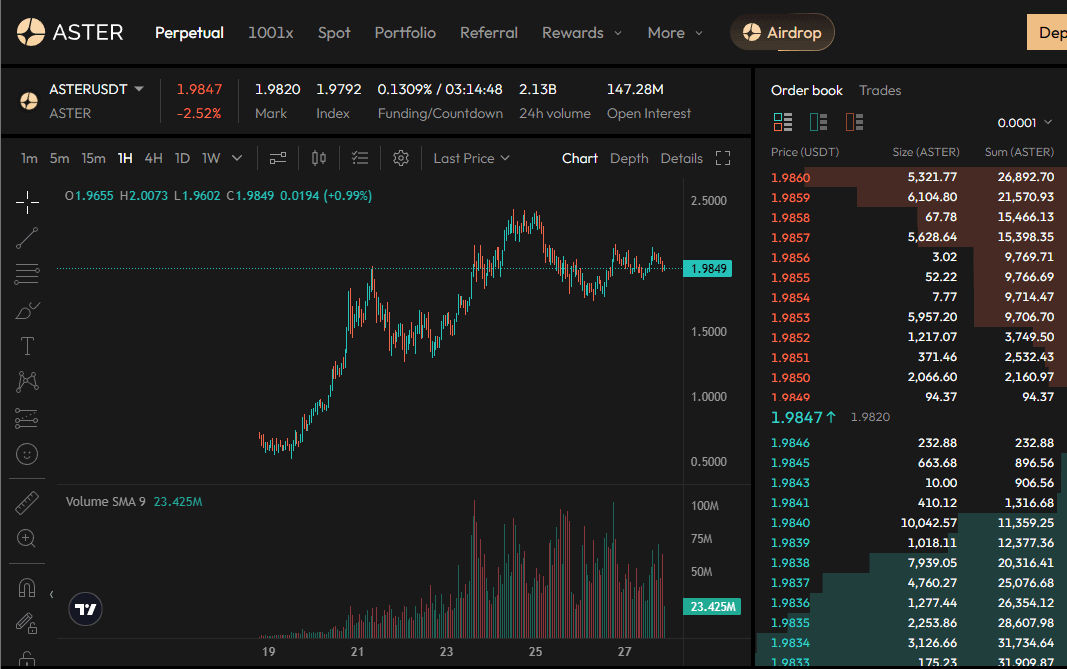Image resolution: width=1067 pixels, height=669 pixels.
Task: Select the 1m timeframe
Action: point(29,159)
